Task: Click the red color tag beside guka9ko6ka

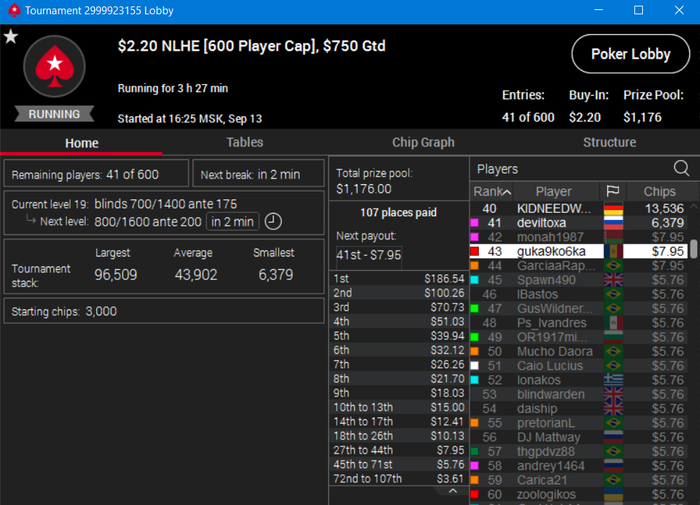Action: 475,251
